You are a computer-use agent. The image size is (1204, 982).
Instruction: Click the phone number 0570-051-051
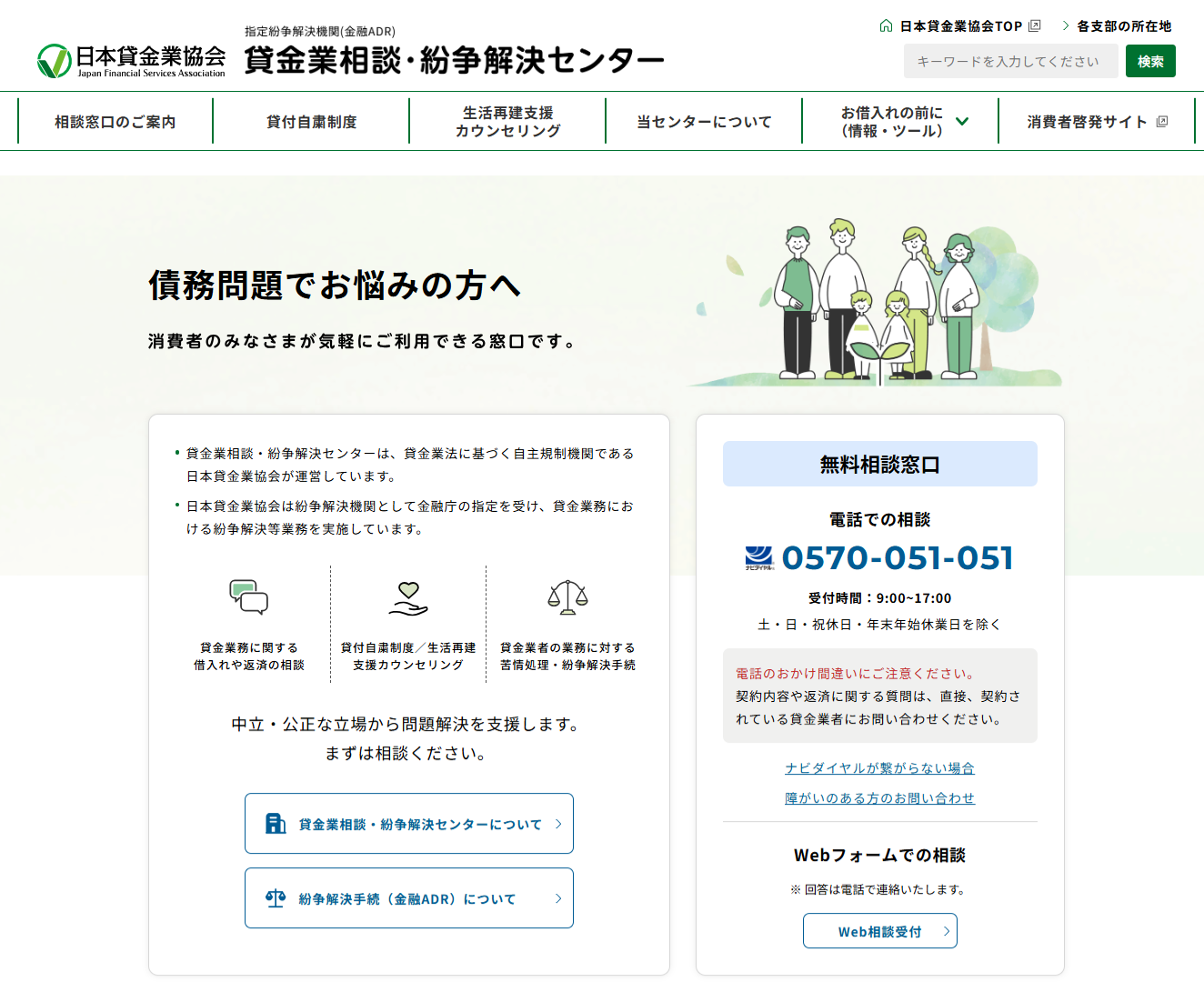click(898, 558)
